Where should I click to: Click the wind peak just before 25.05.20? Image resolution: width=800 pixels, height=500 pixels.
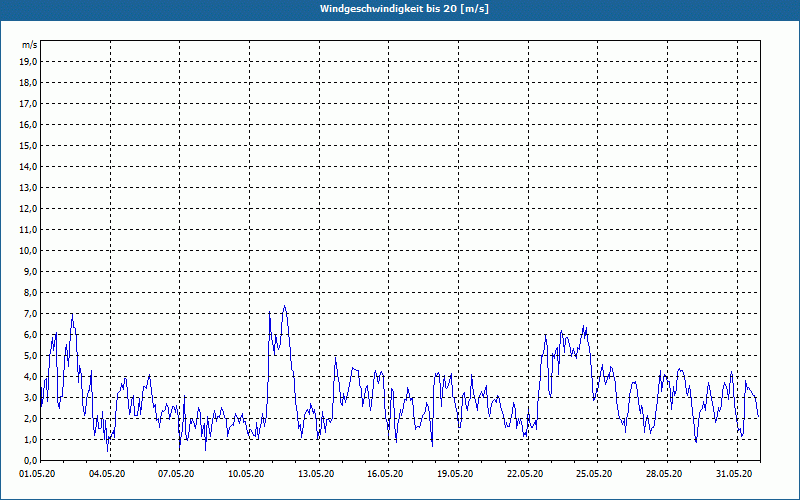coord(584,326)
